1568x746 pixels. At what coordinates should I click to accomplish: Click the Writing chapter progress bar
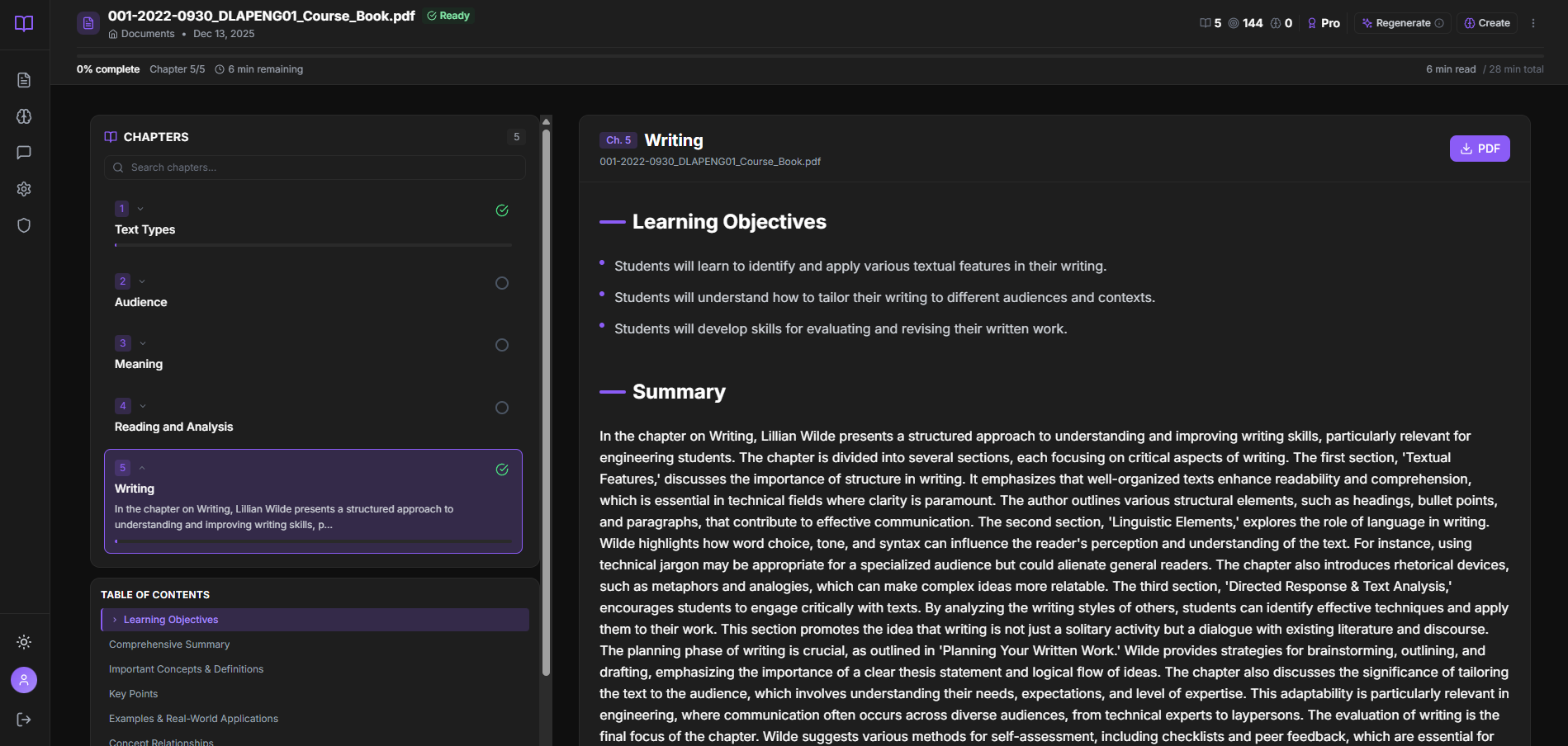(x=313, y=541)
